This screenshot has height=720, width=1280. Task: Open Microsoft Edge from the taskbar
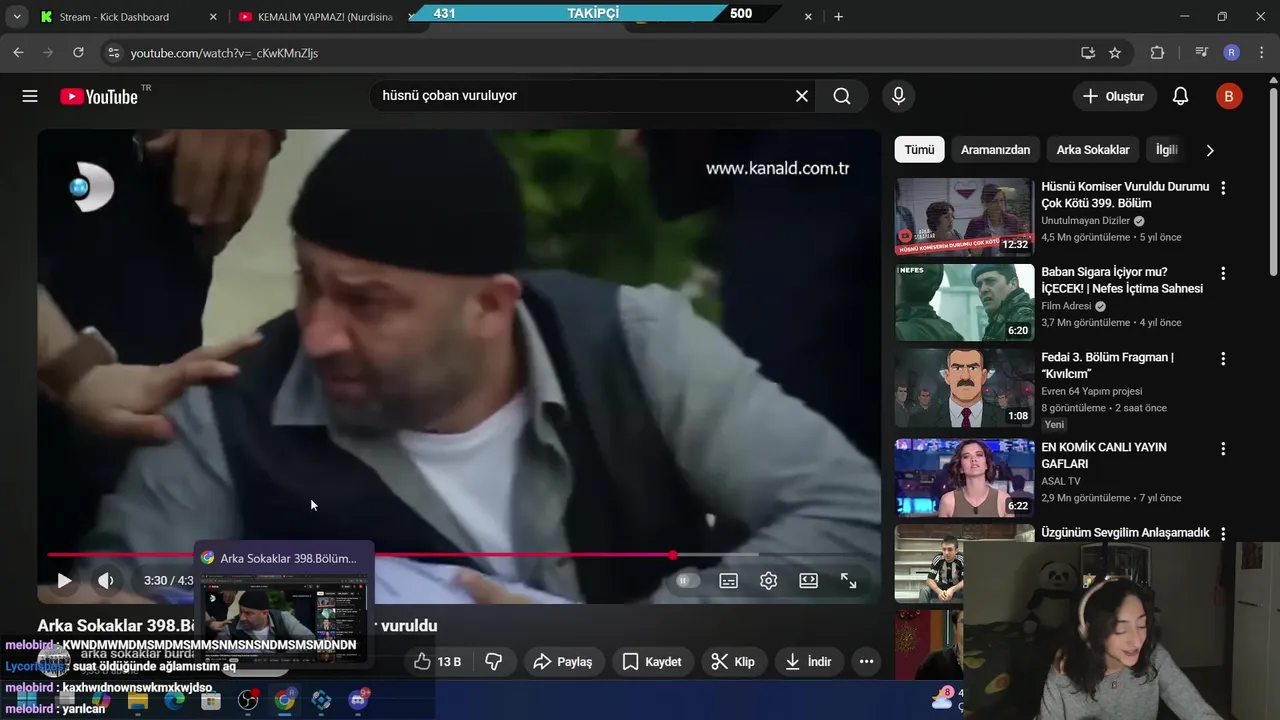coord(175,700)
